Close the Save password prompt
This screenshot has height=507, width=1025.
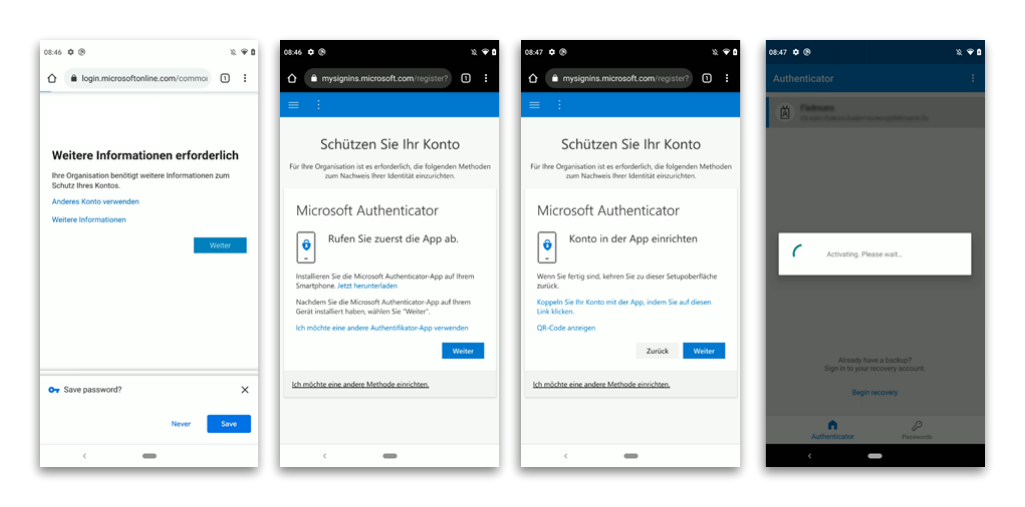pyautogui.click(x=244, y=390)
